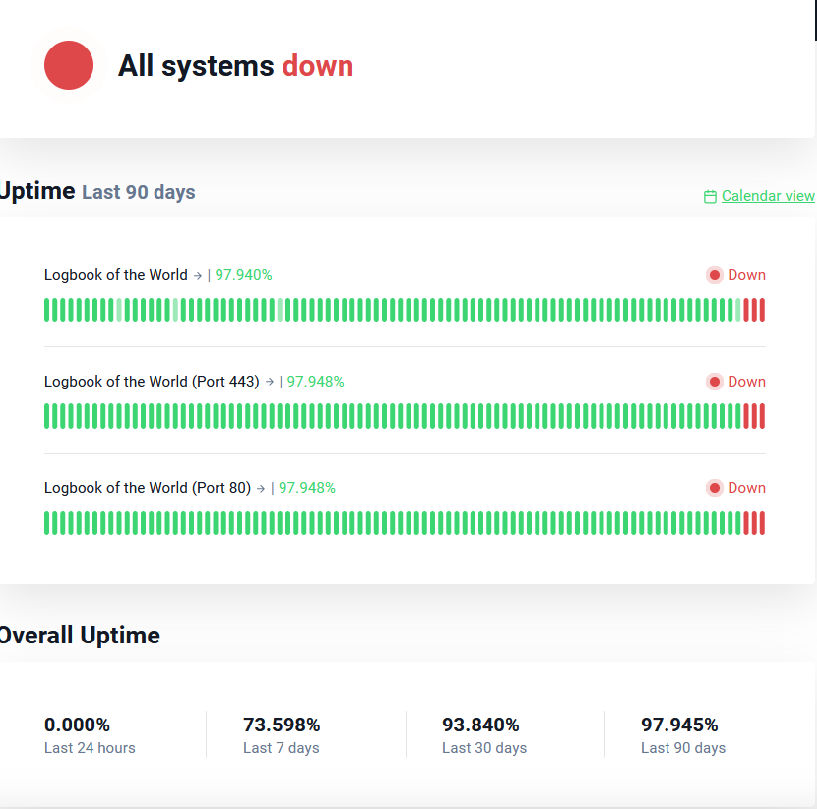Click the All systems down heading
This screenshot has width=817, height=809.
(236, 66)
